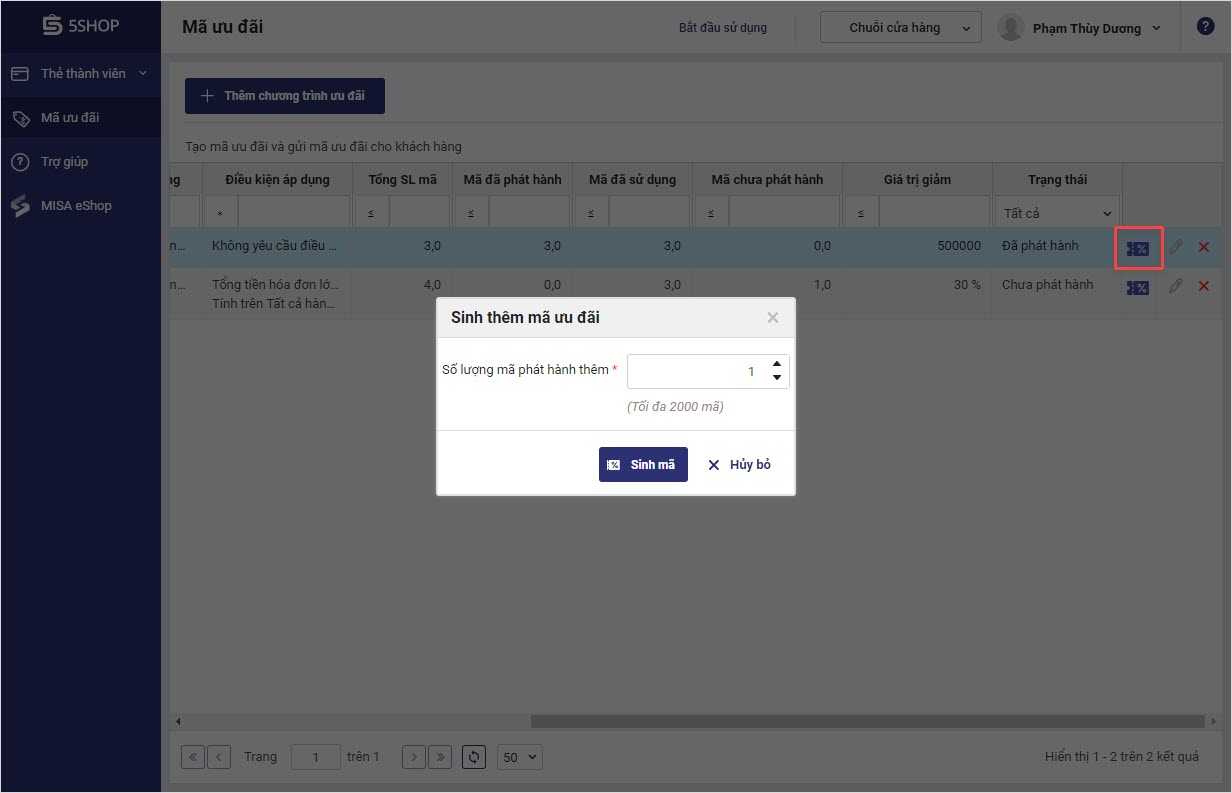
Task: Click value 500000 in Giá trị giảm
Action: click(960, 246)
